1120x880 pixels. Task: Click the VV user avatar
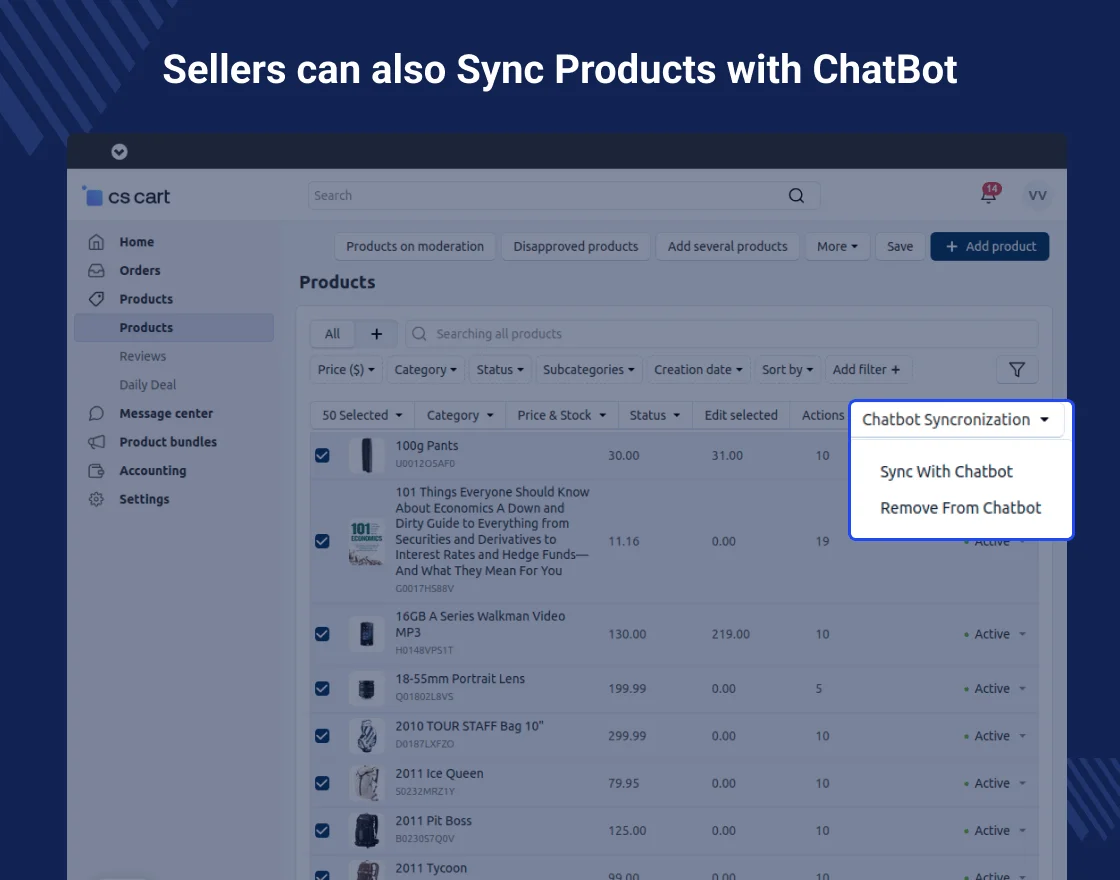pyautogui.click(x=1037, y=196)
